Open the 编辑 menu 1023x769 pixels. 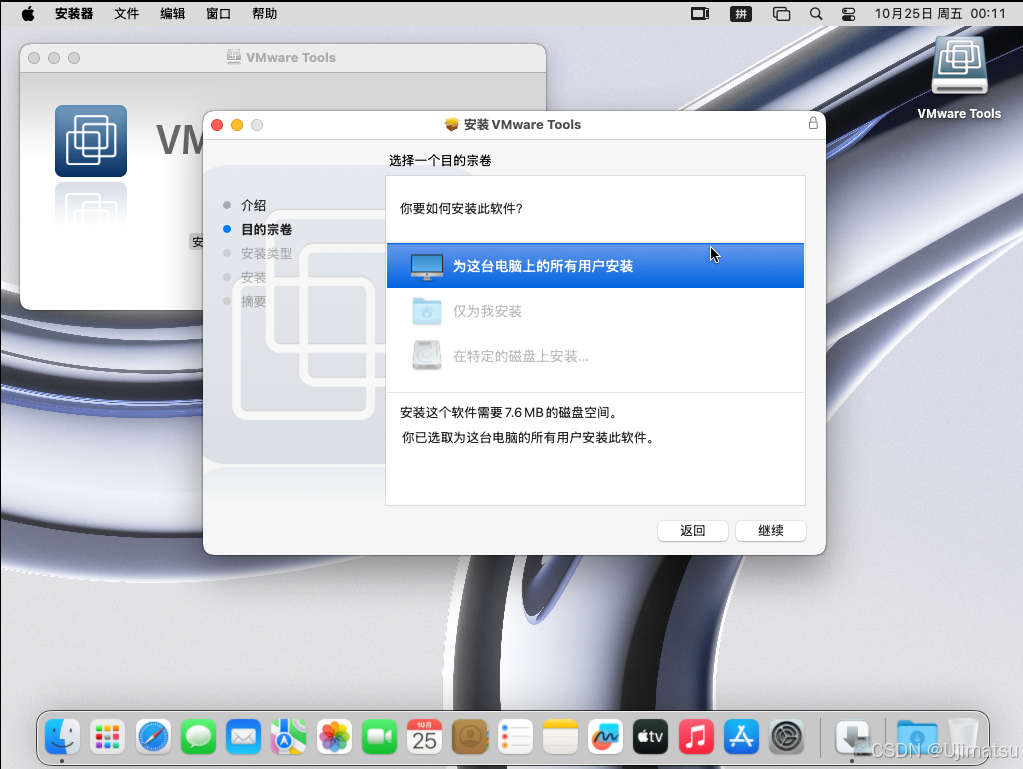(173, 14)
